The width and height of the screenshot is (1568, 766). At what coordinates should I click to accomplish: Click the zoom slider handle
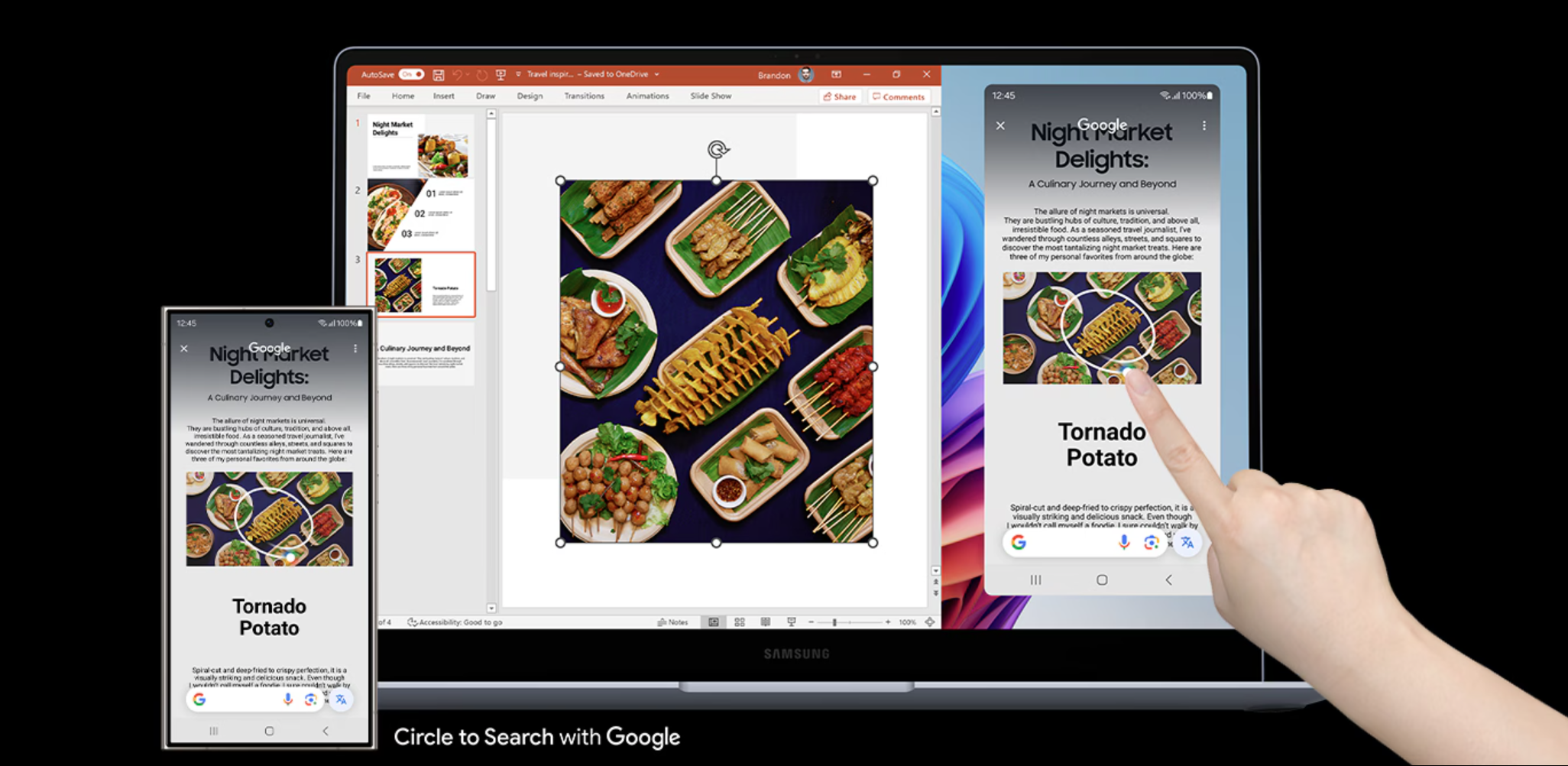click(834, 622)
